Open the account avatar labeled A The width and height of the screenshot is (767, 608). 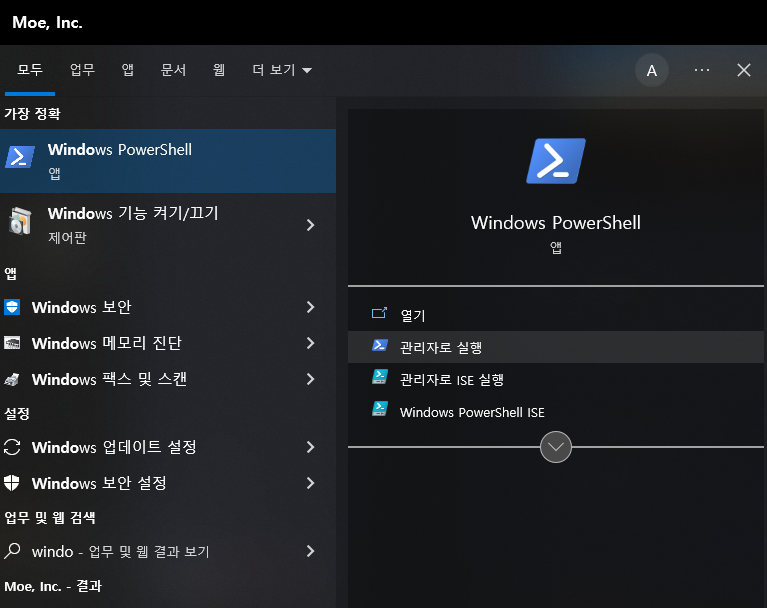652,70
